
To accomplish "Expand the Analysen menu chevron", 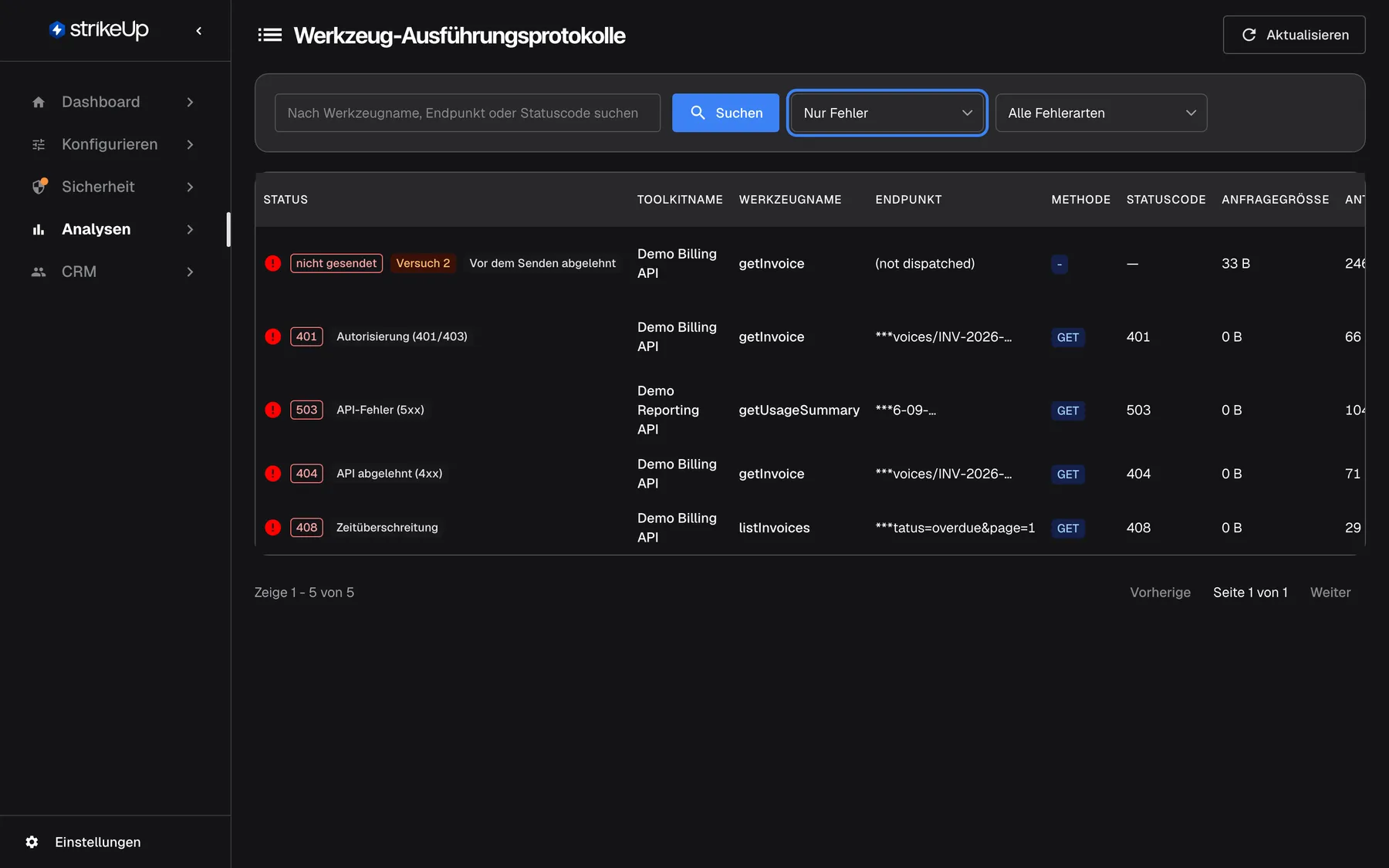I will (x=190, y=229).
